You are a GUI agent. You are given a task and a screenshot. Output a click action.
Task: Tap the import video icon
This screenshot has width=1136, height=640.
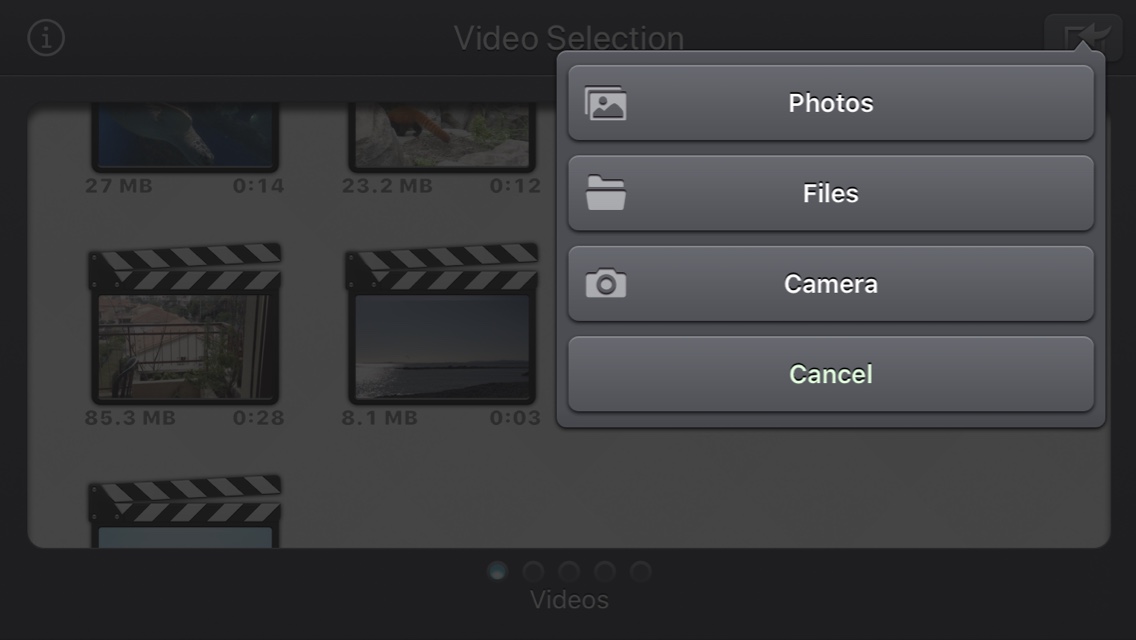1083,36
